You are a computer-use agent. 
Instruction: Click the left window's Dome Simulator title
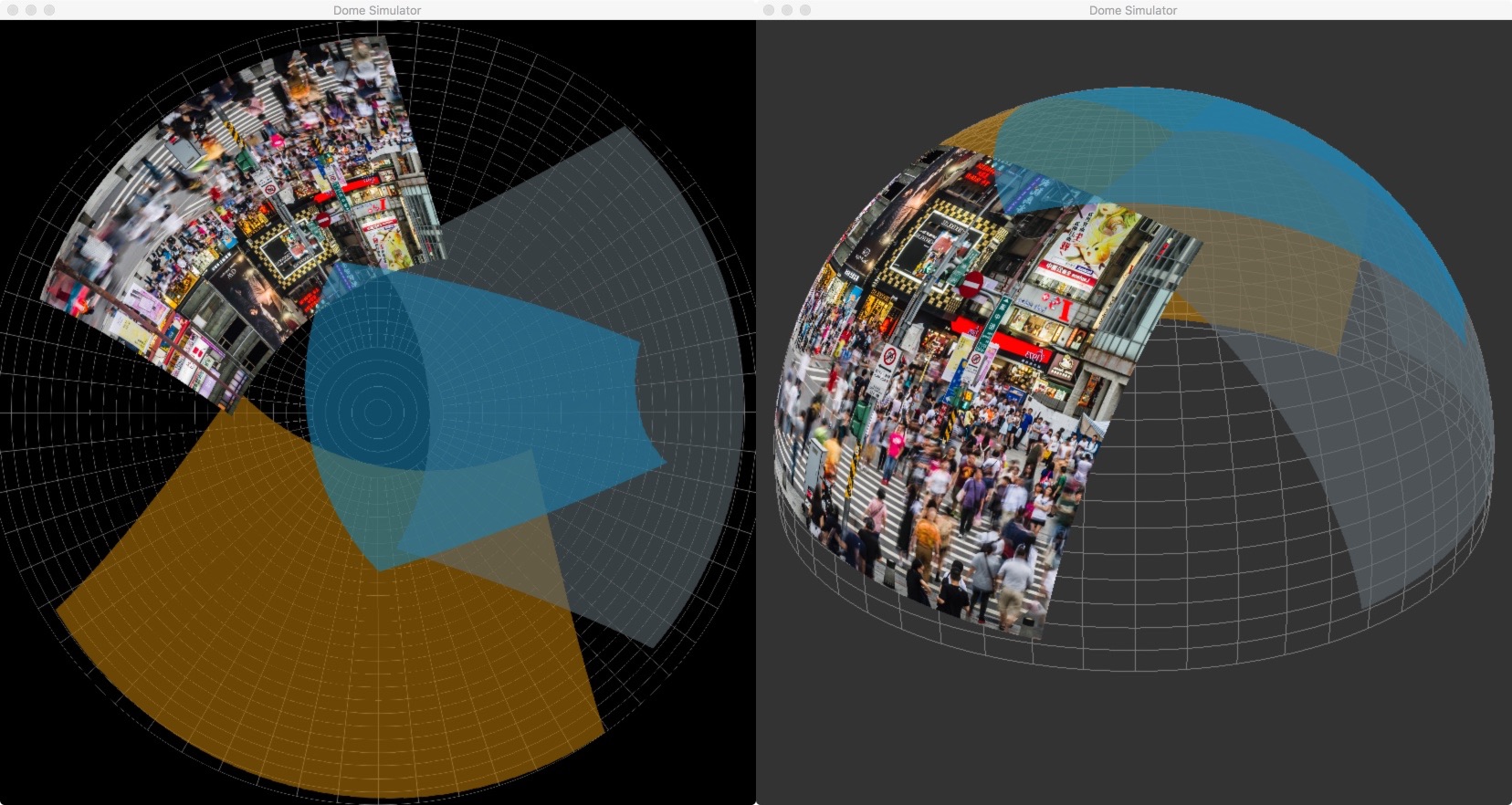[x=376, y=10]
